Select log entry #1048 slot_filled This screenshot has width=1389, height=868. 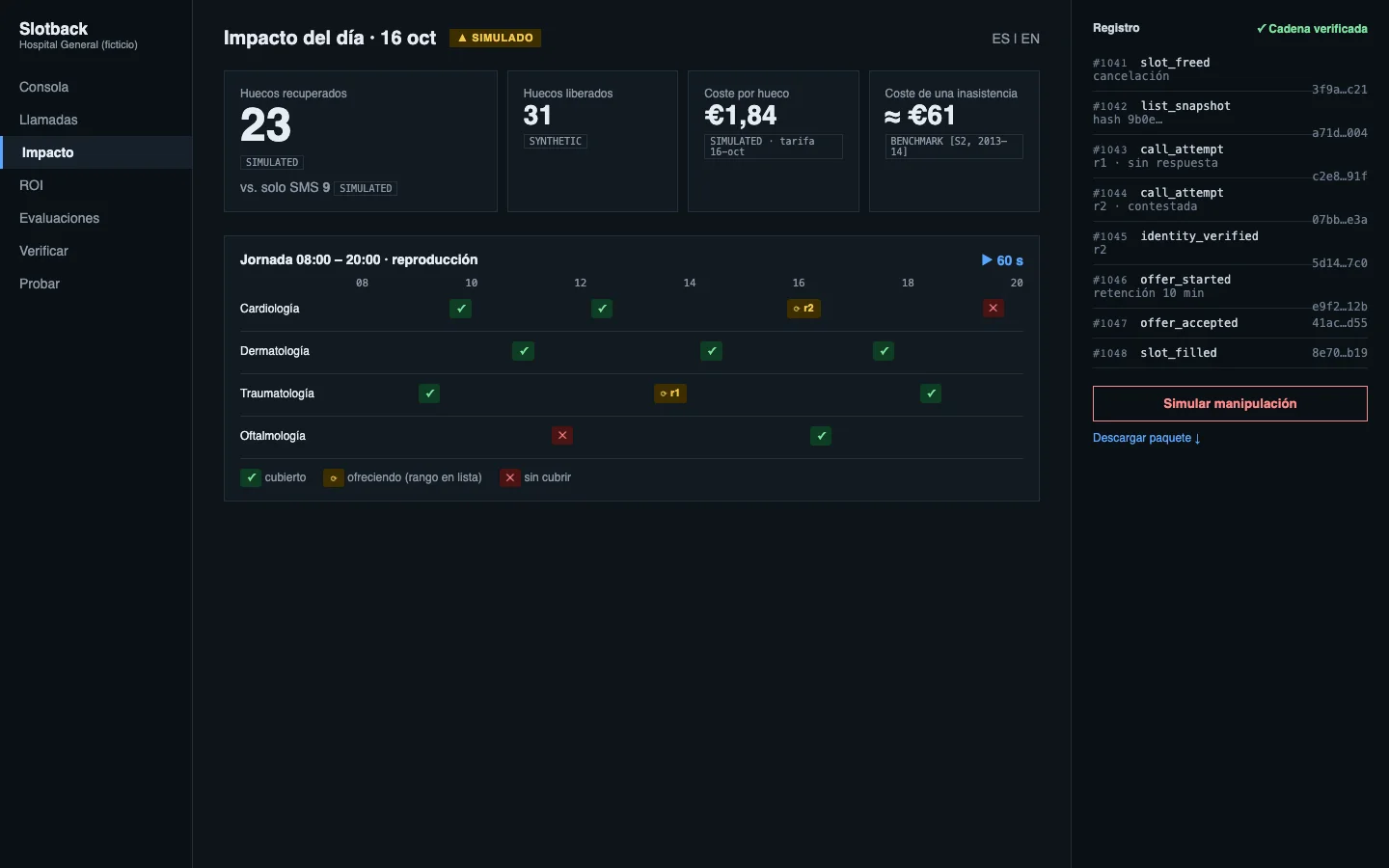(1230, 353)
